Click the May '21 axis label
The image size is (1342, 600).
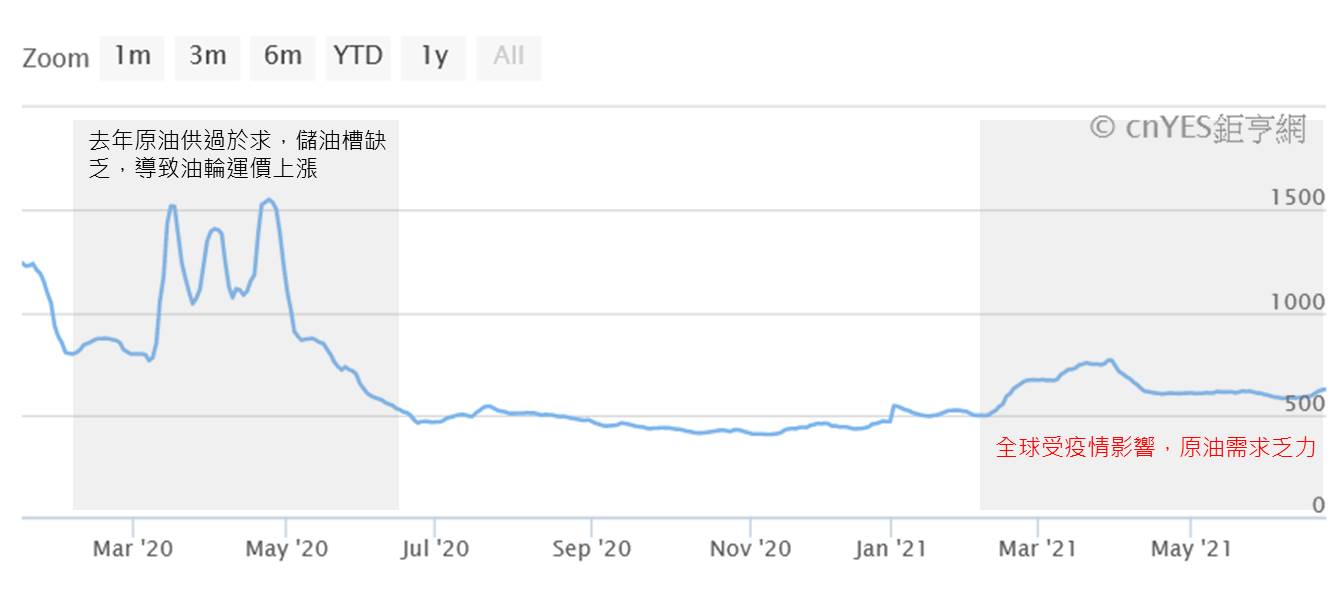[1192, 548]
